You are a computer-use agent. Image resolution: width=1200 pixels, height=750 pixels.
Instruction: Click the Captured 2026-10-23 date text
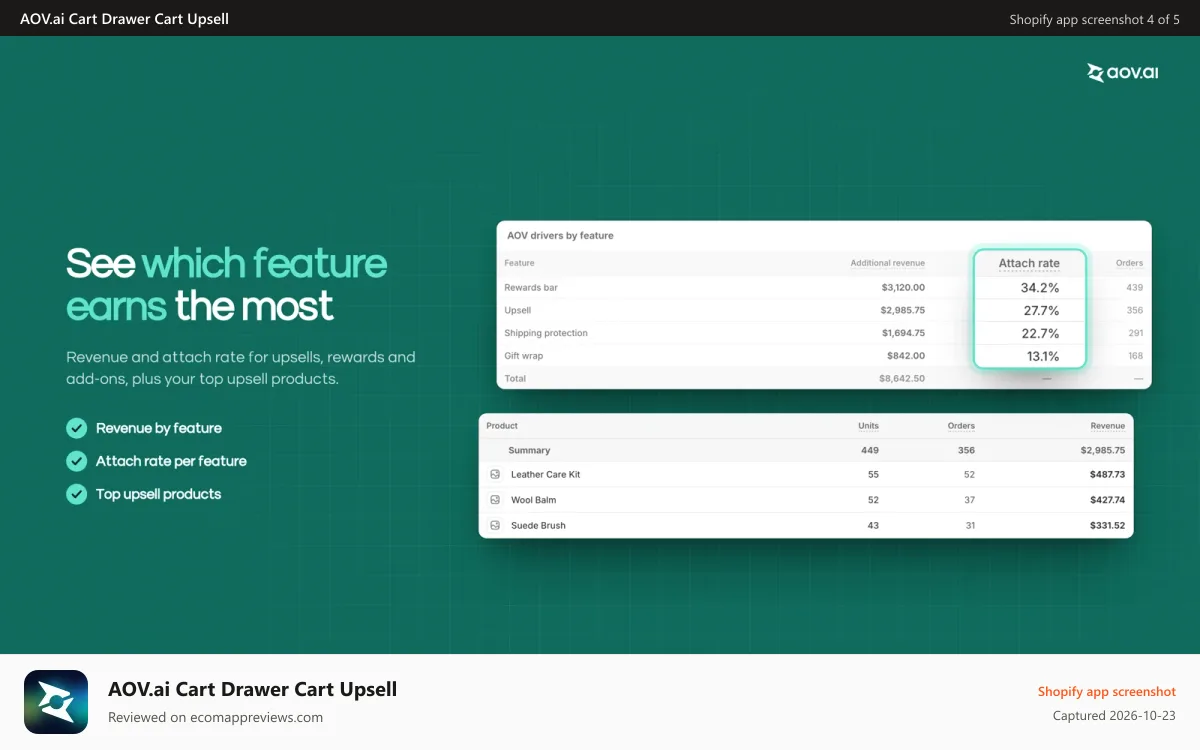point(1114,715)
